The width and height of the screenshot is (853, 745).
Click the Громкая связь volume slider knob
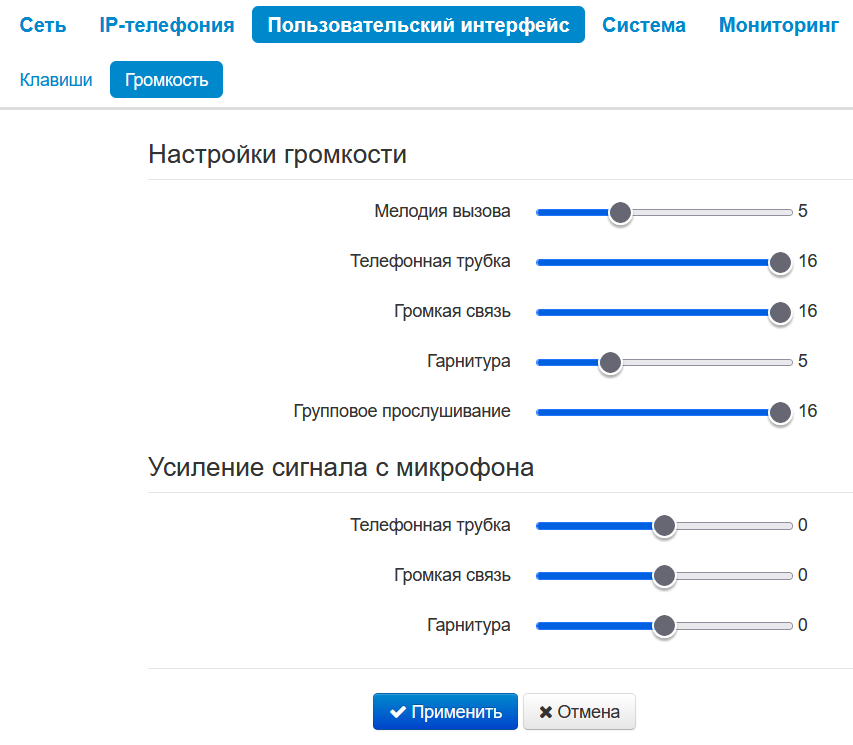780,312
